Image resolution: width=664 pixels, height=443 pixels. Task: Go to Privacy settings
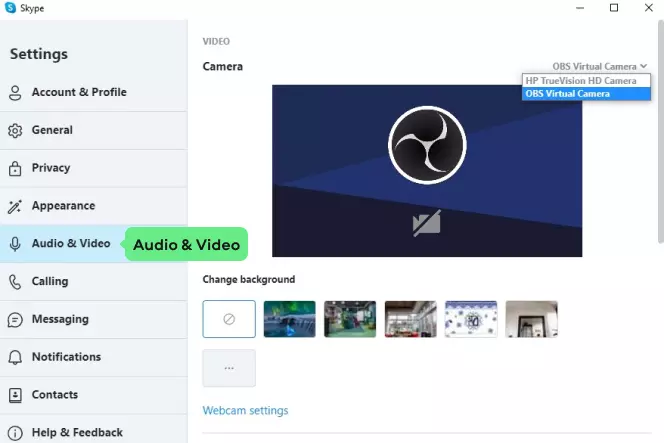coord(94,168)
